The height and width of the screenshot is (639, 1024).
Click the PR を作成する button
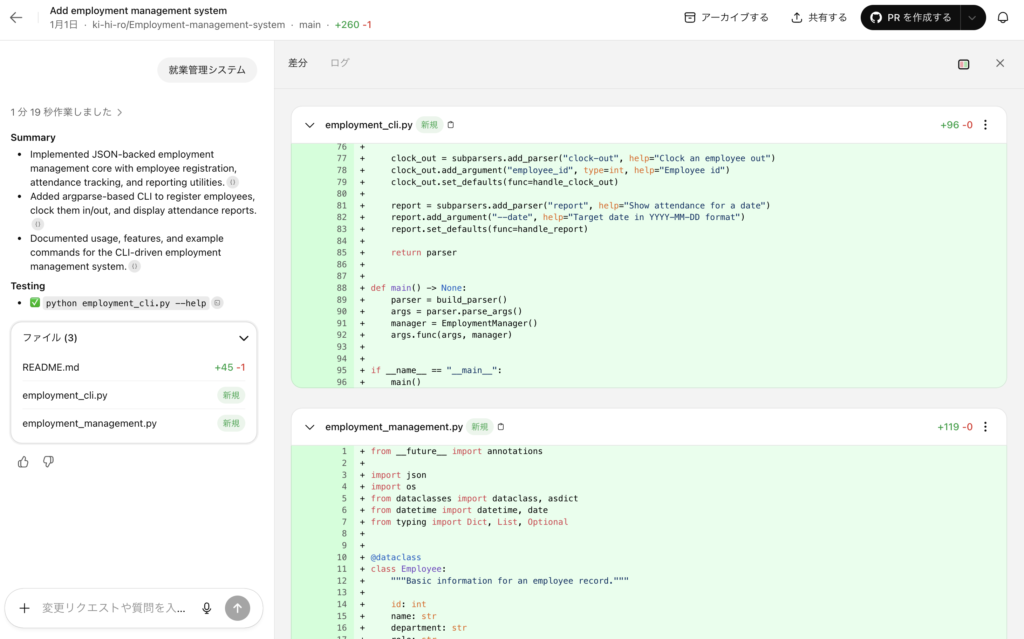(910, 18)
